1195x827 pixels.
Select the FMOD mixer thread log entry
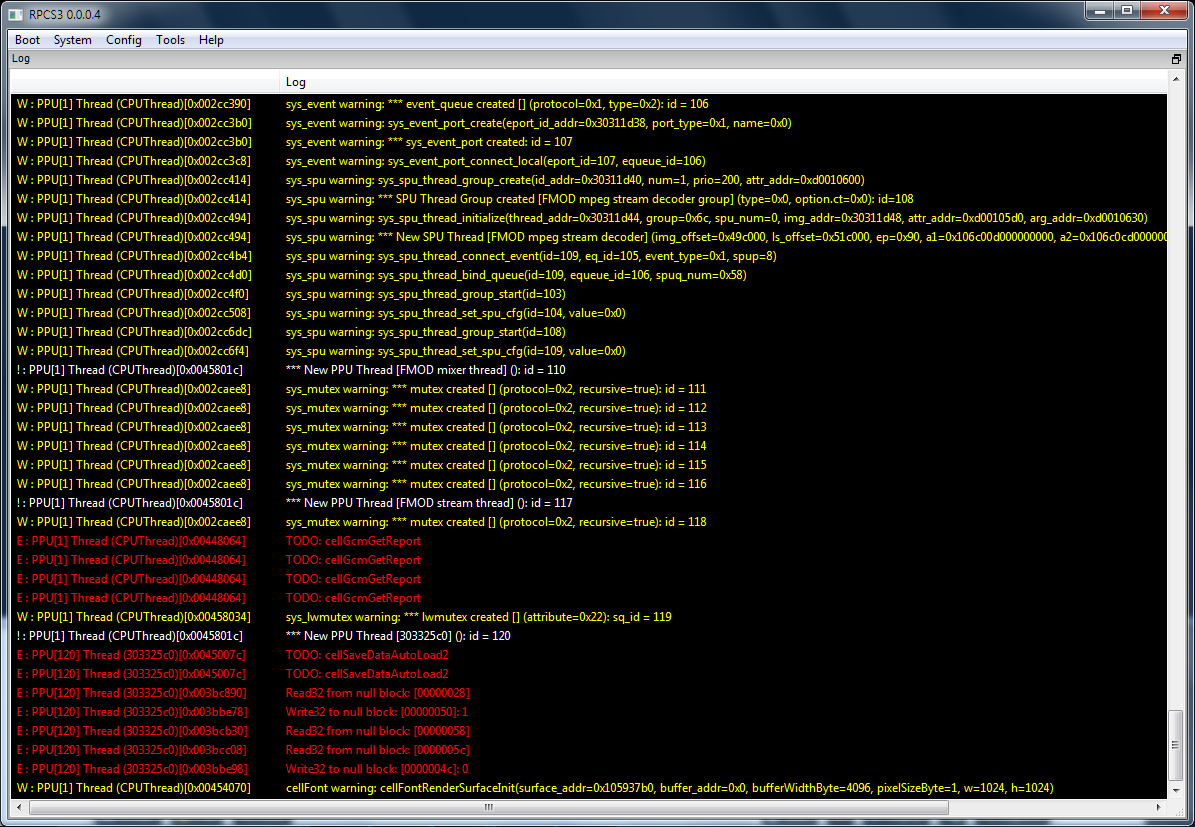click(x=425, y=370)
